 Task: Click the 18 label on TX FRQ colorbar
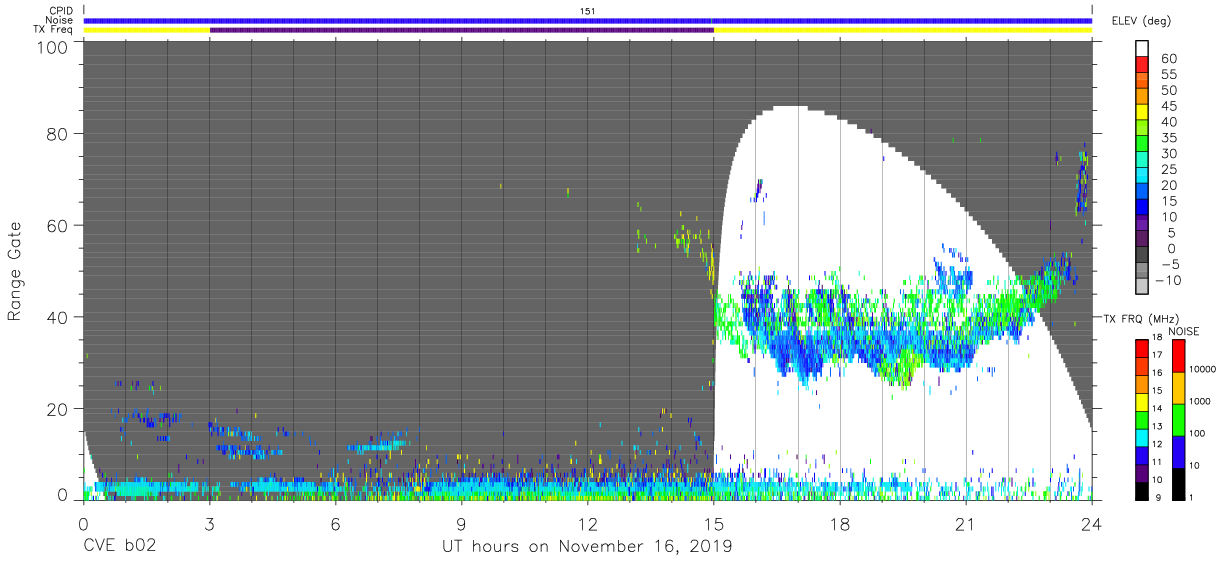pos(1158,339)
